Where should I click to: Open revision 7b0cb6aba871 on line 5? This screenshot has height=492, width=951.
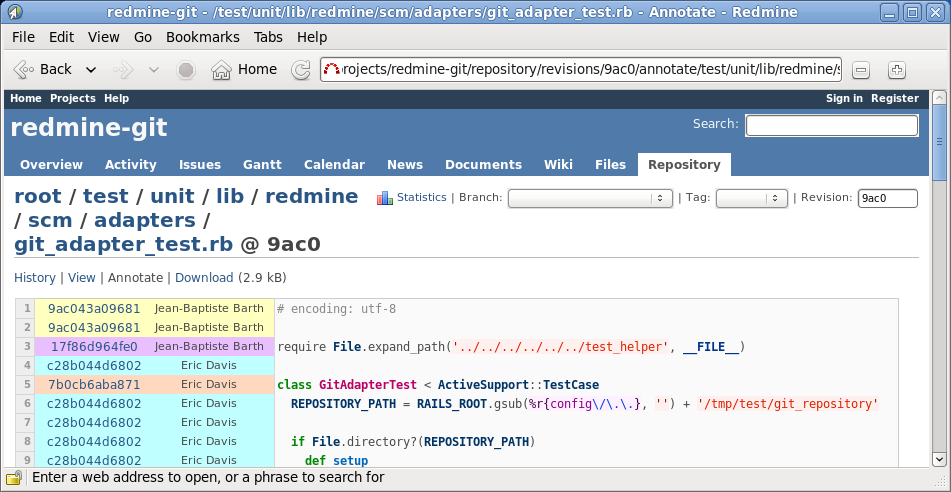pyautogui.click(x=94, y=385)
